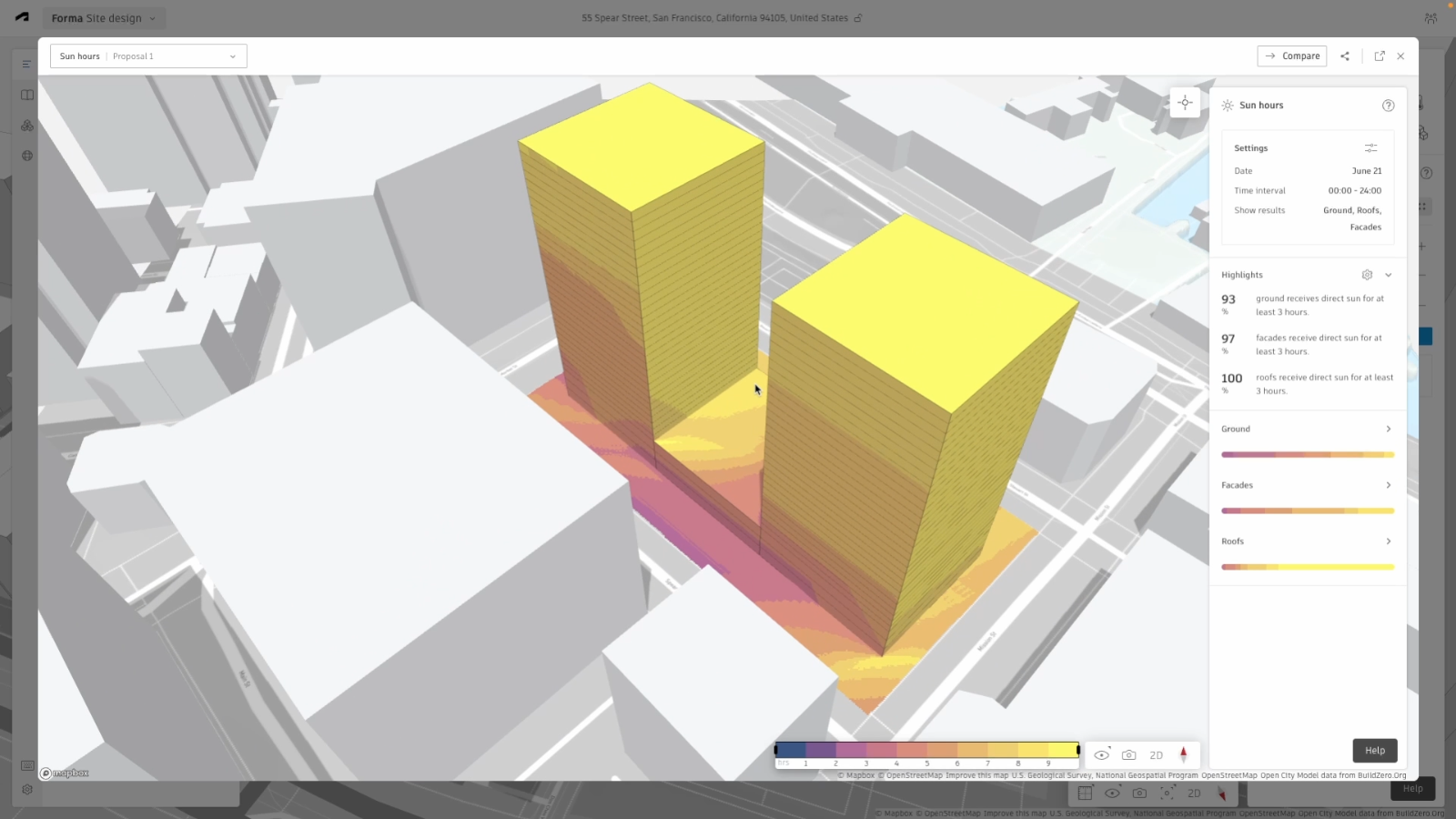This screenshot has height=819, width=1456.
Task: Click the sun hours color legend scale
Action: 927,750
